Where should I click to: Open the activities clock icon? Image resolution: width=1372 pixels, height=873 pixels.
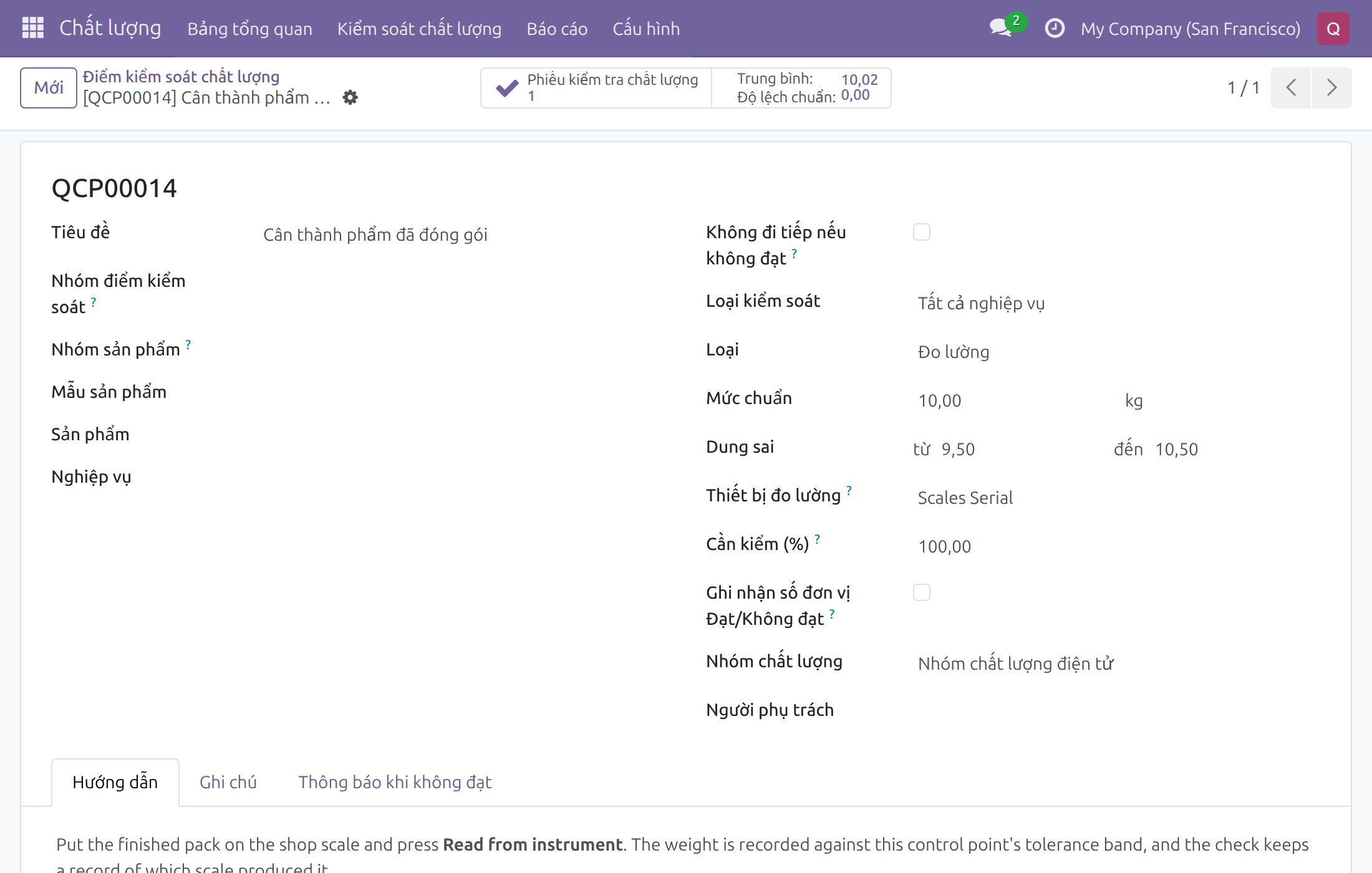pyautogui.click(x=1055, y=28)
